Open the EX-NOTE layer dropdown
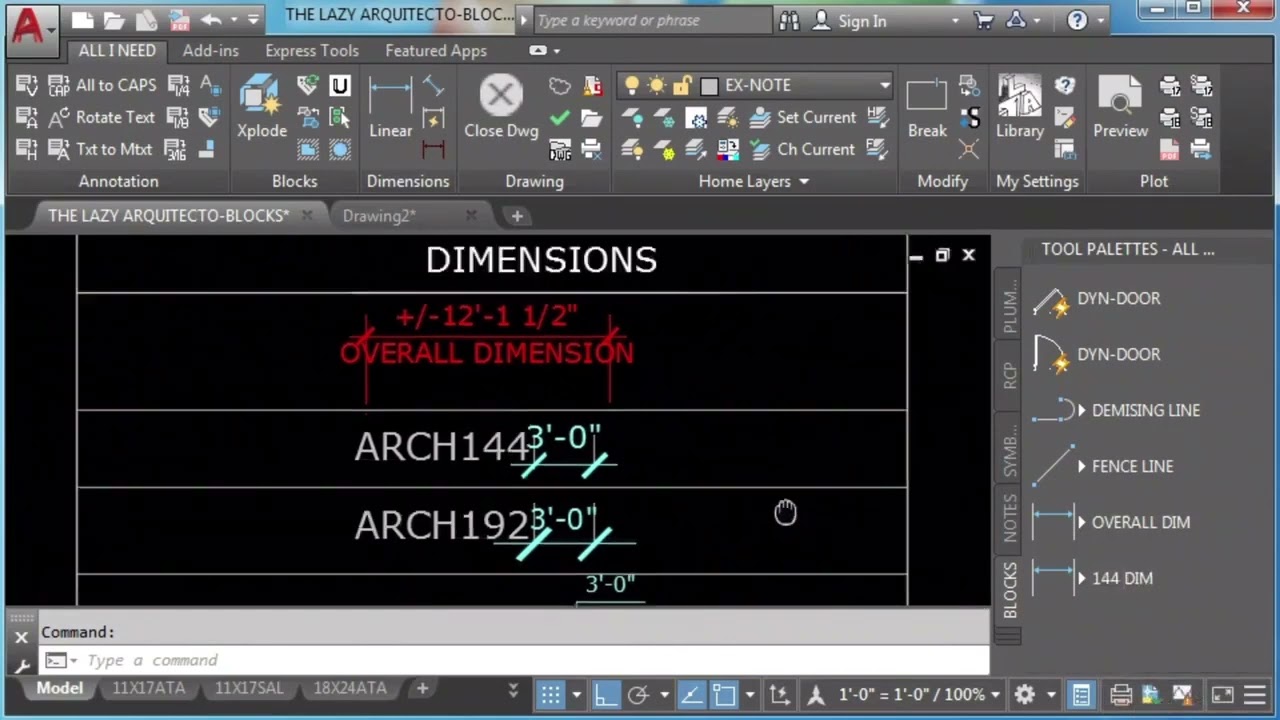 (884, 85)
